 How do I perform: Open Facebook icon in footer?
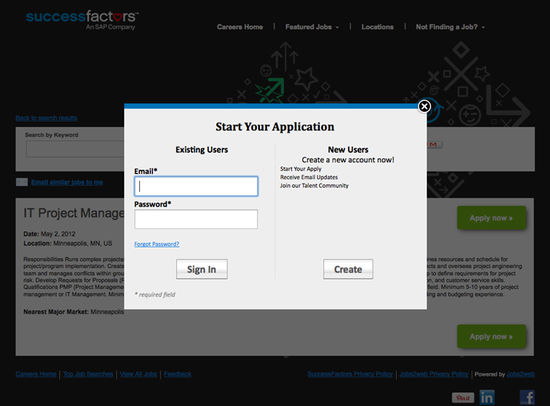pos(527,398)
